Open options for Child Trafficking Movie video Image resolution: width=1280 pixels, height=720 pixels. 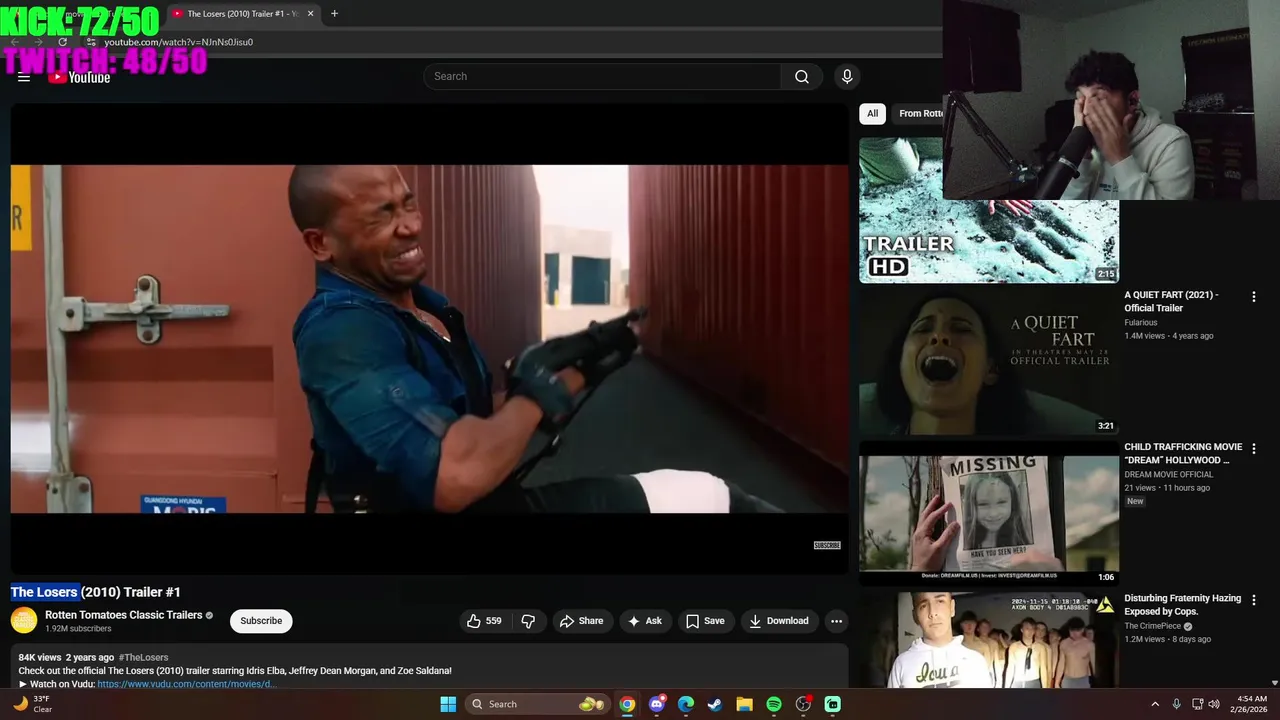click(x=1254, y=449)
